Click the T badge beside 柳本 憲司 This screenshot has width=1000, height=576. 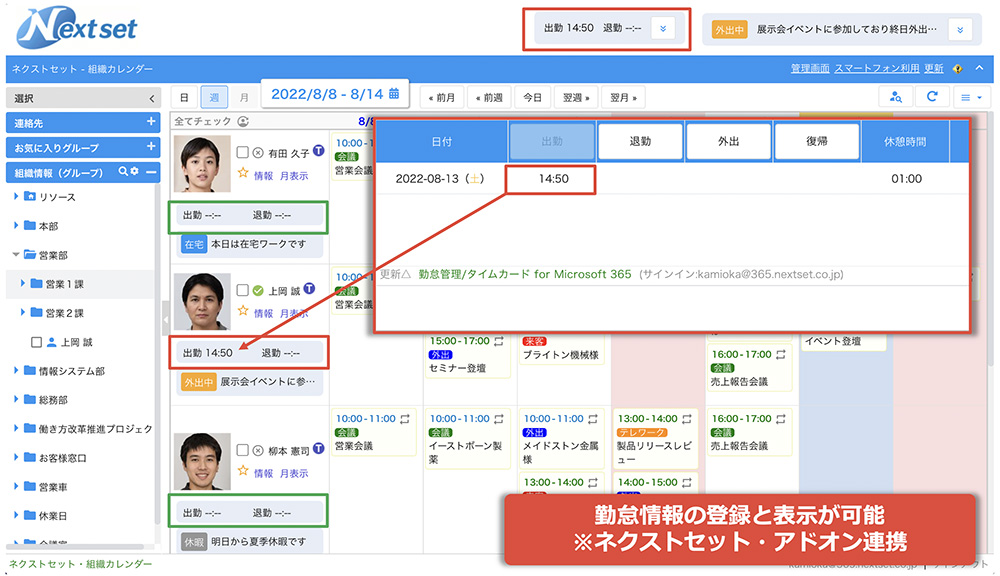(x=318, y=449)
